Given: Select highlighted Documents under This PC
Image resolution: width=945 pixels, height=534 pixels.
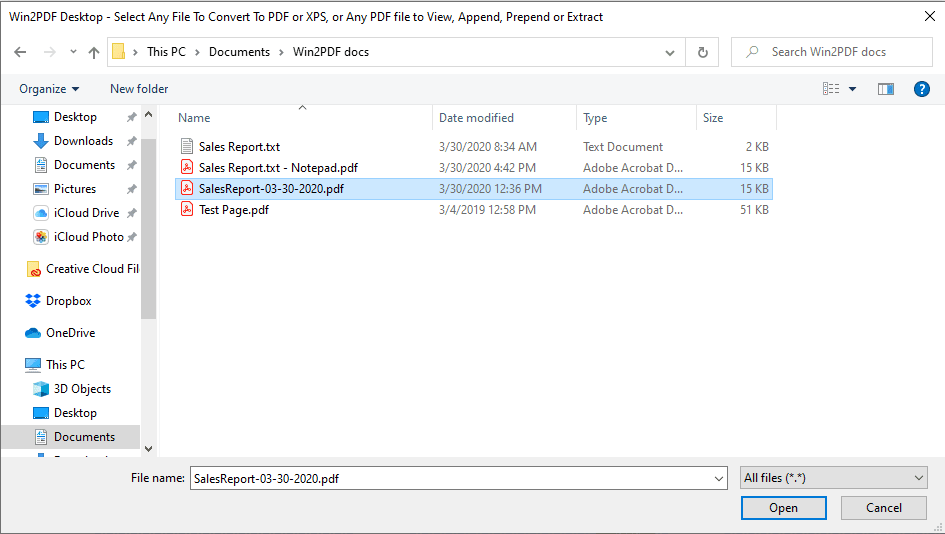Looking at the screenshot, I should coord(71,437).
